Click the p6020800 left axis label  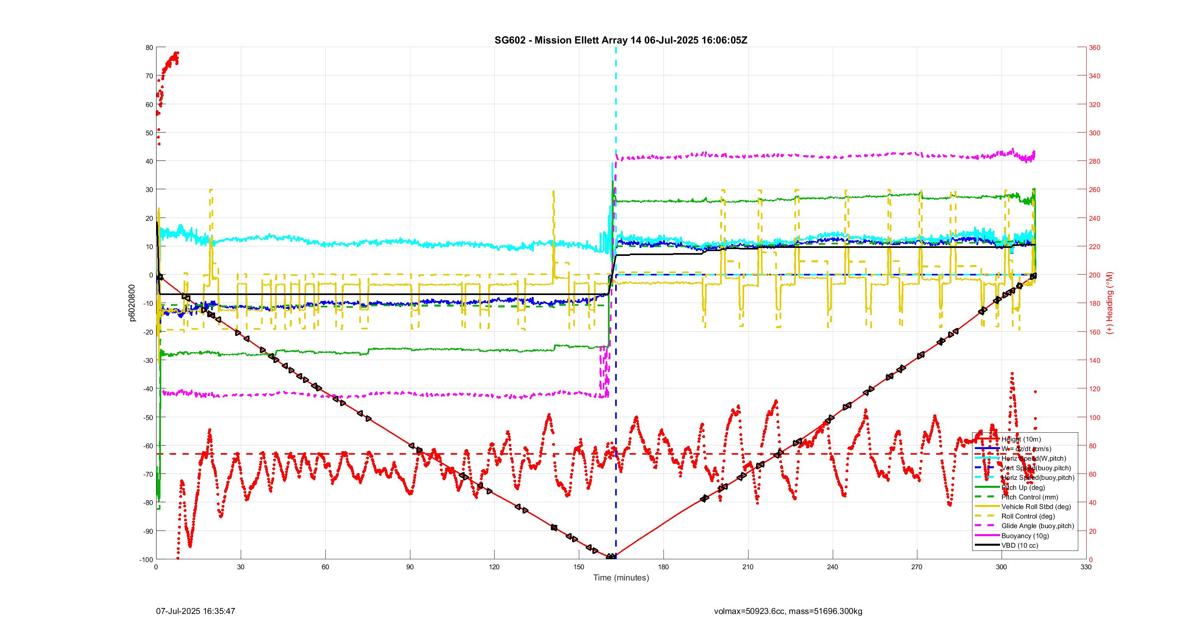click(131, 302)
